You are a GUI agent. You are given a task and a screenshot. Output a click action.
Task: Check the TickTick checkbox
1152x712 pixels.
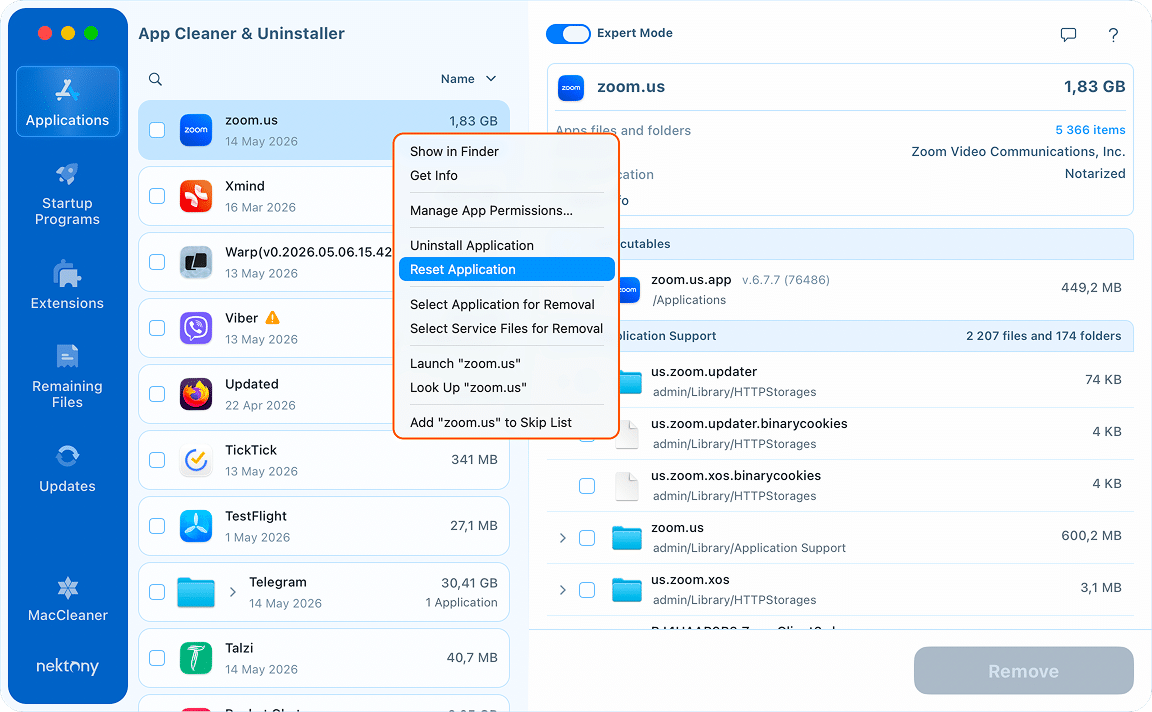(157, 460)
